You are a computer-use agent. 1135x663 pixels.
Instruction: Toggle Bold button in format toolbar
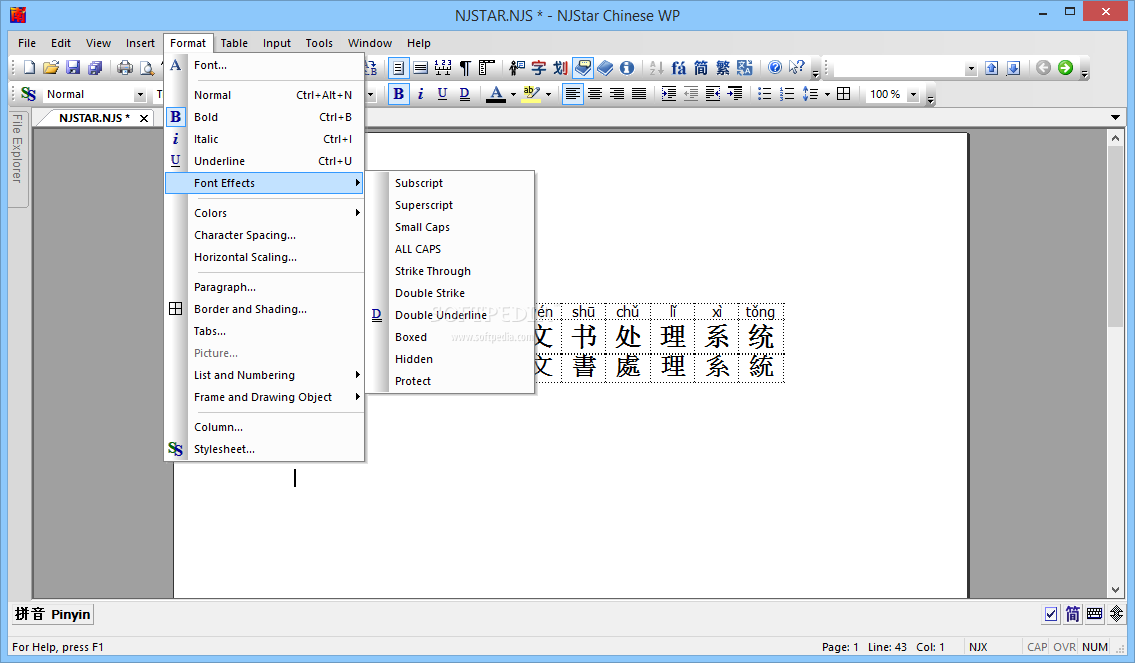398,94
